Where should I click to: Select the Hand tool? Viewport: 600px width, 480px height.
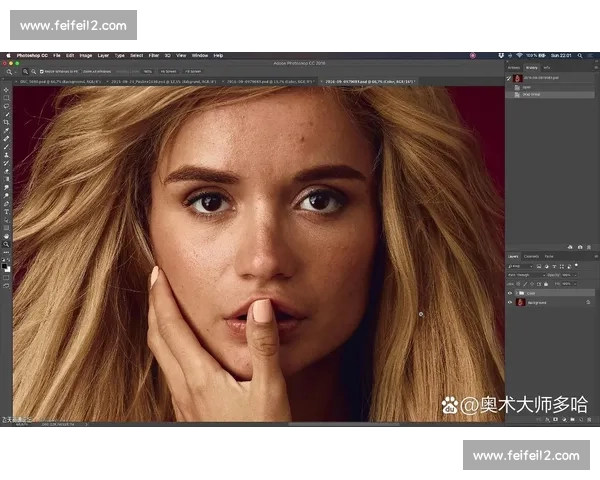[x=6, y=236]
